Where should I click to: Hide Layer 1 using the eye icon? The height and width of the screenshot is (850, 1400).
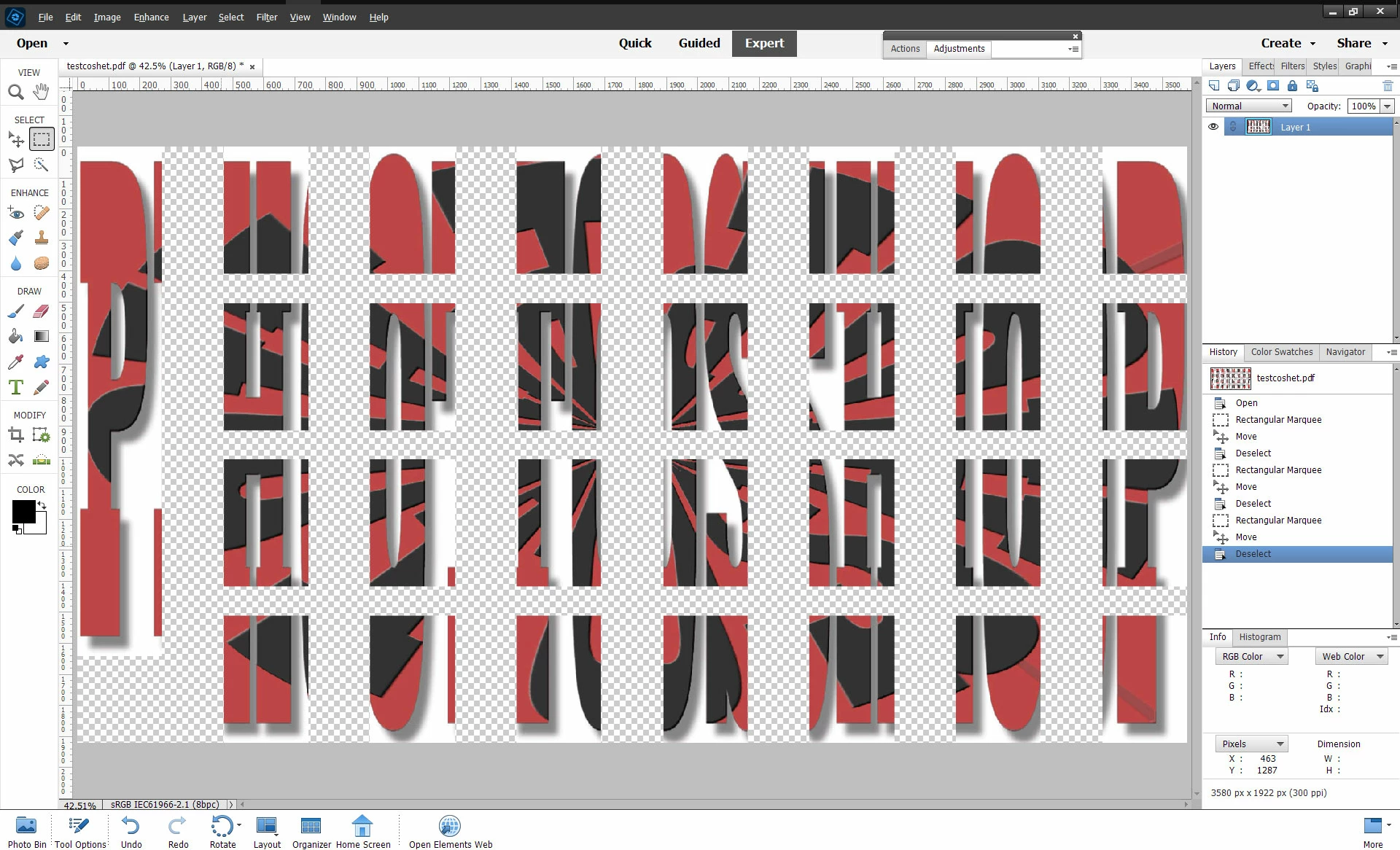click(x=1213, y=127)
